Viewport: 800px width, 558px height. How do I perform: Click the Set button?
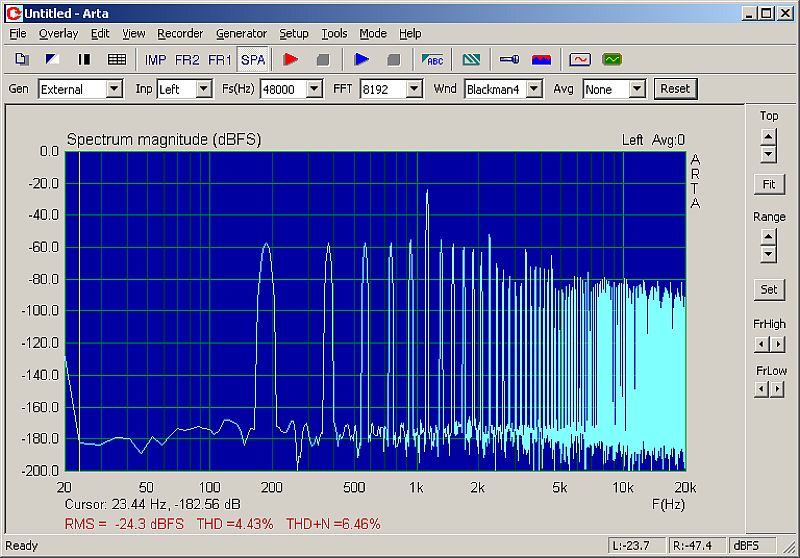pyautogui.click(x=769, y=290)
